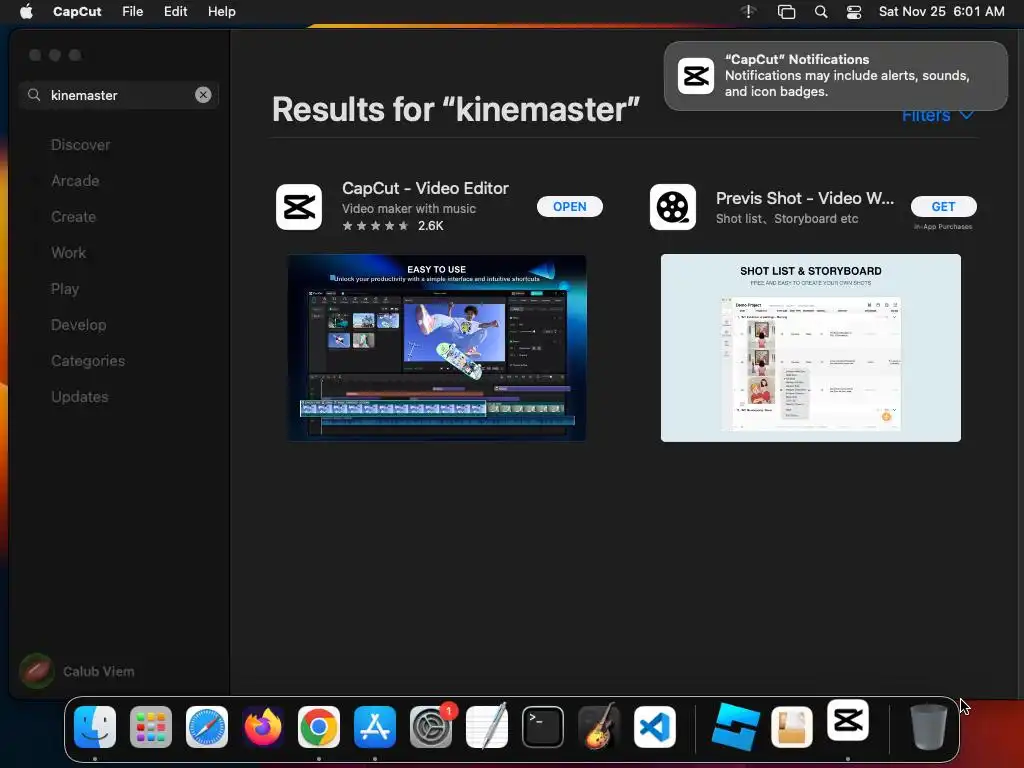Select Play in the sidebar
Viewport: 1024px width, 768px height.
[x=65, y=289]
